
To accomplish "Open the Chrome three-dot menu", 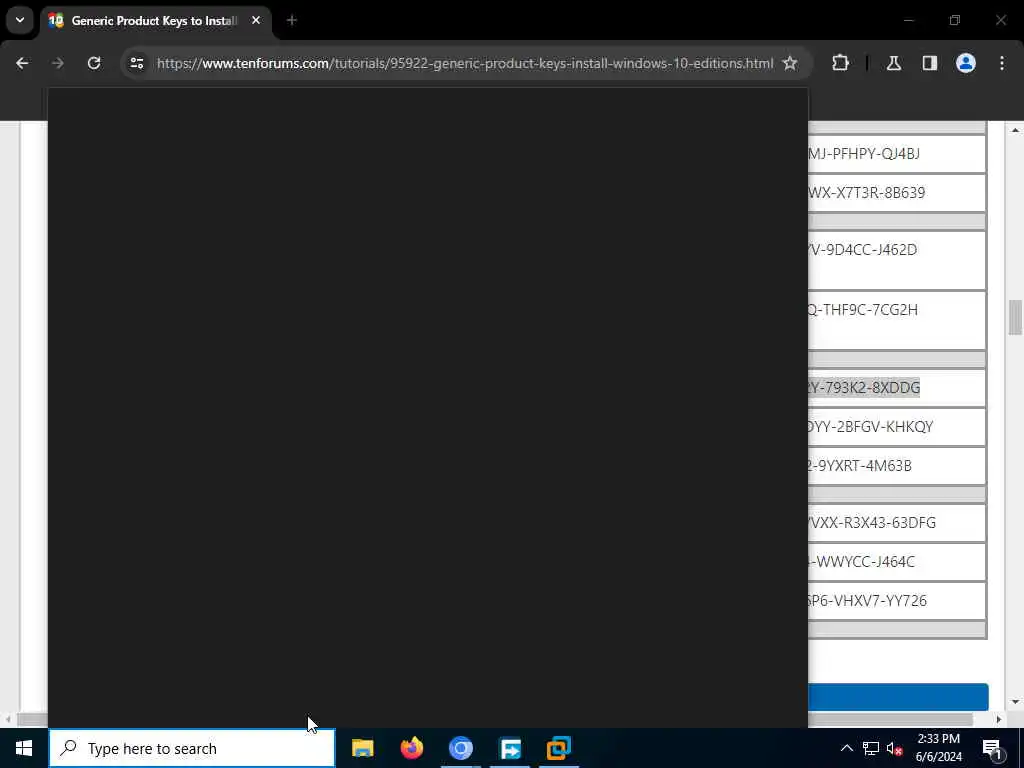I will (1002, 63).
